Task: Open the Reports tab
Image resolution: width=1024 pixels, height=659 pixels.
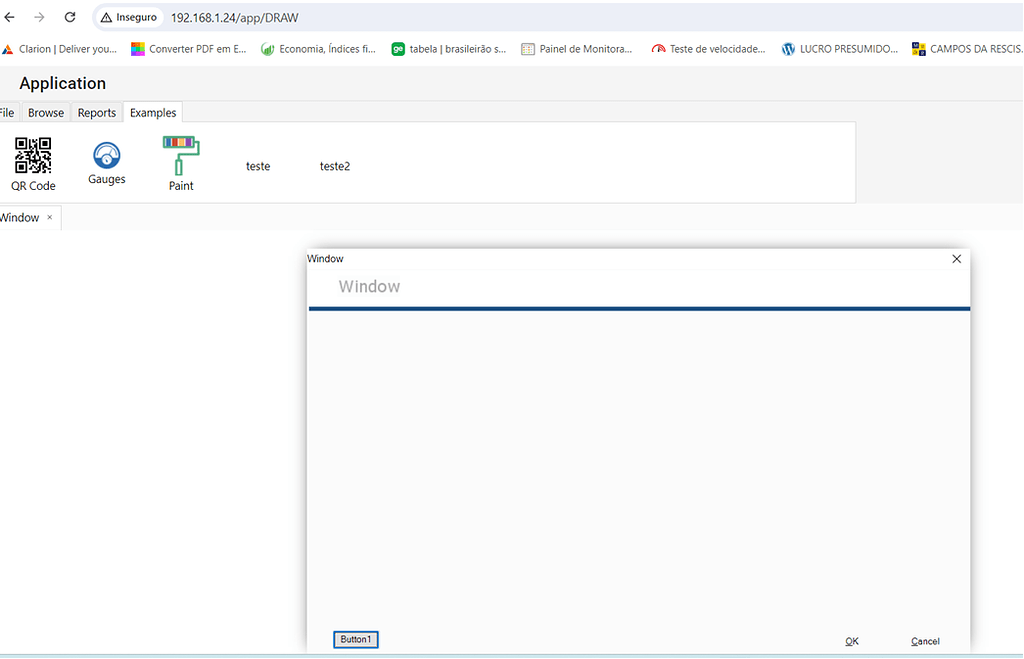Action: [96, 112]
